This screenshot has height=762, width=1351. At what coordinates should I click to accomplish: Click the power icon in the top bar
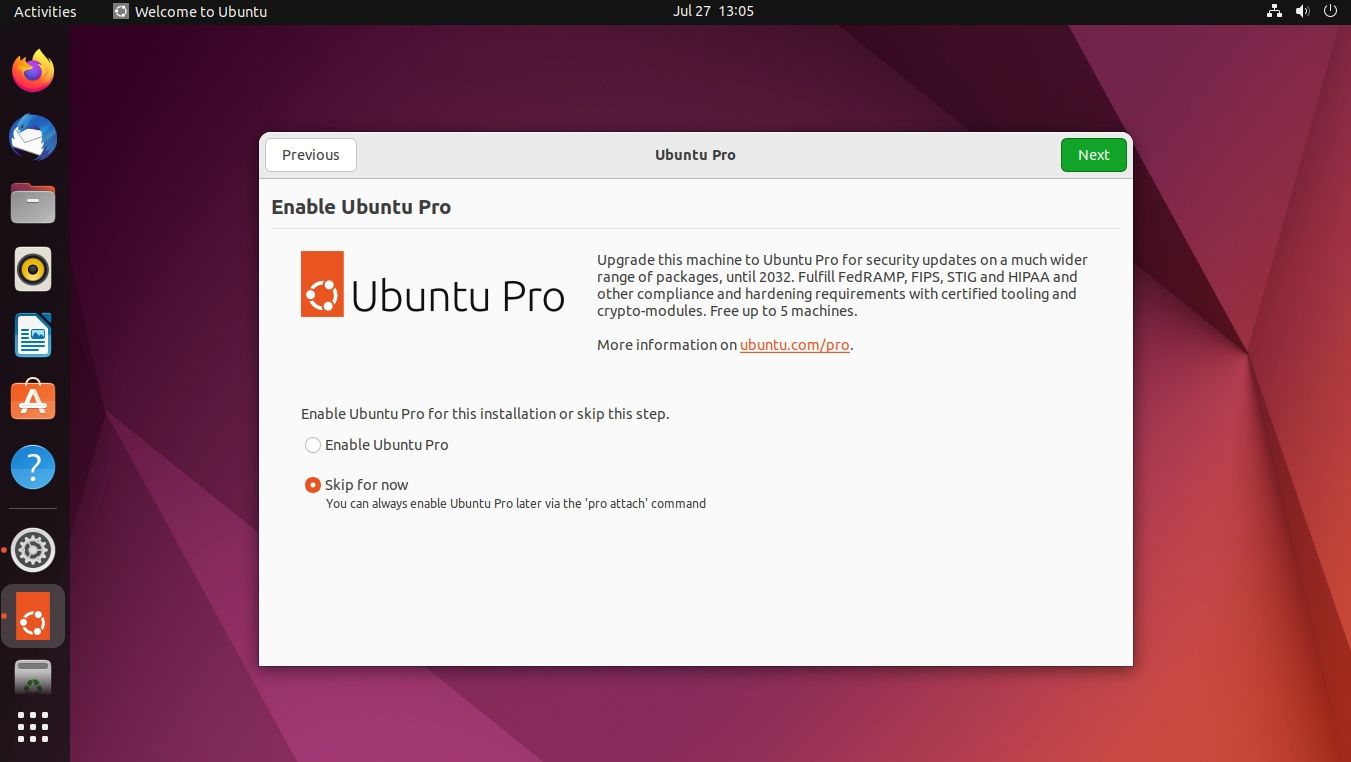tap(1330, 12)
